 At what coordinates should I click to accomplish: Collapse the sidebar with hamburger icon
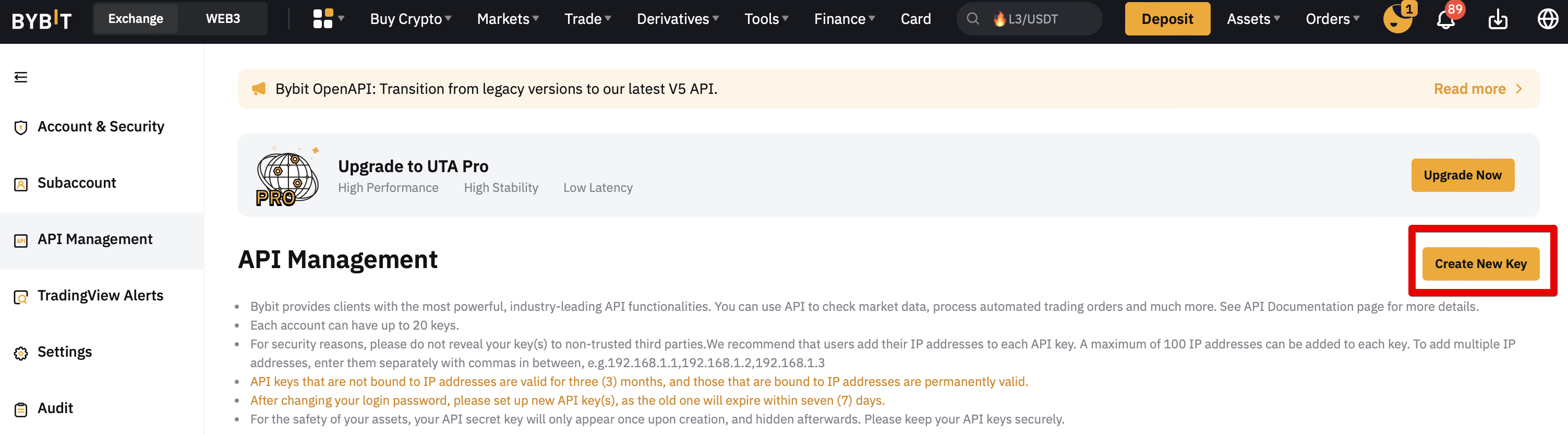tap(21, 77)
